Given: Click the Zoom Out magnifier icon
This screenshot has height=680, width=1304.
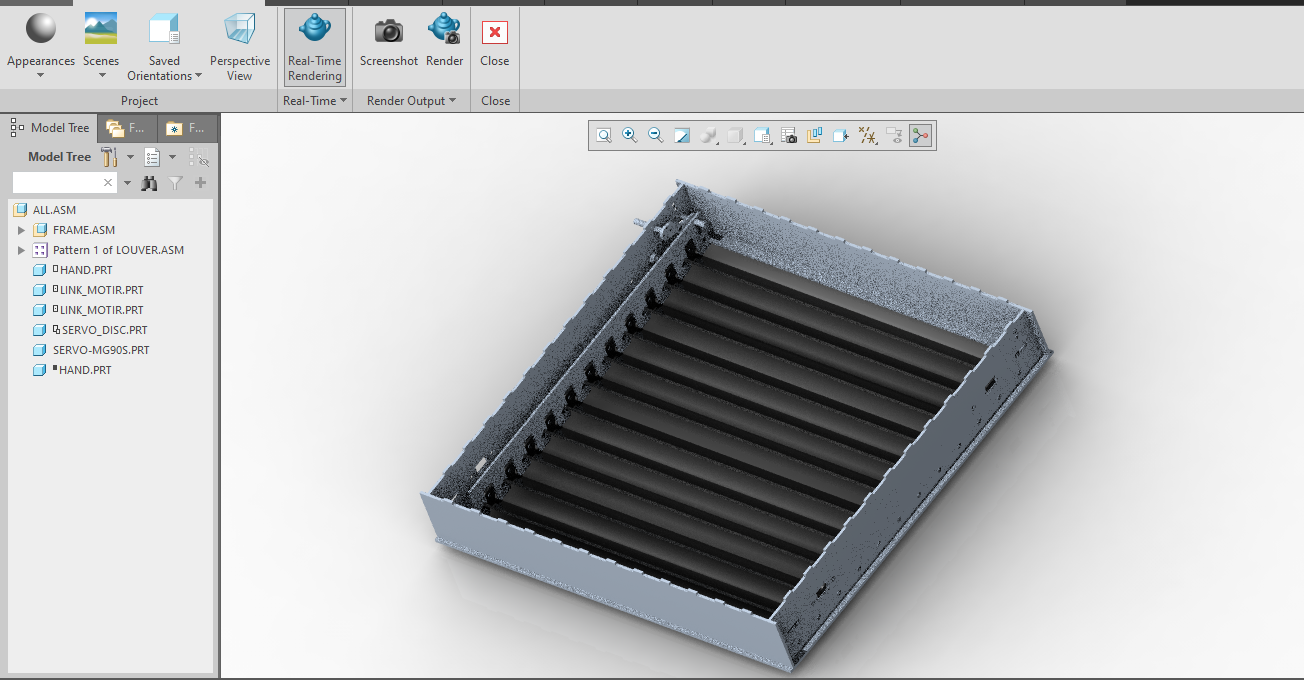Looking at the screenshot, I should pyautogui.click(x=656, y=136).
